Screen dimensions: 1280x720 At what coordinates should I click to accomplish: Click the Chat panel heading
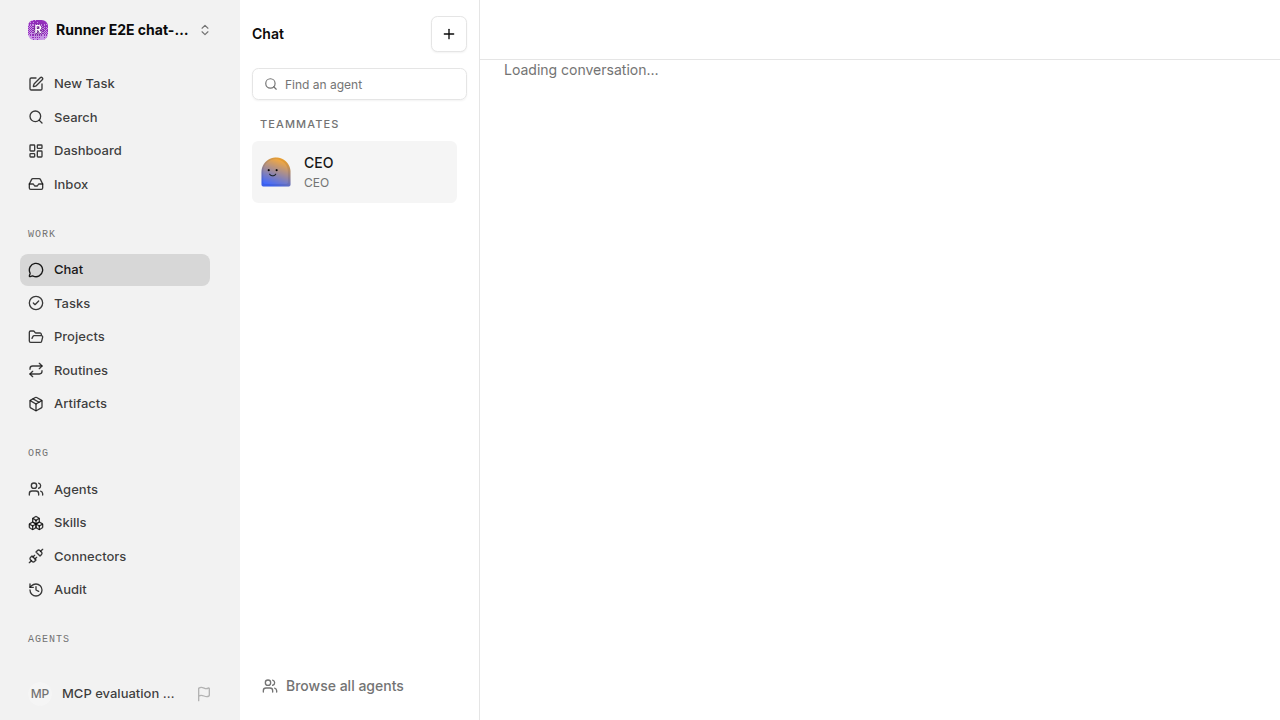point(268,34)
